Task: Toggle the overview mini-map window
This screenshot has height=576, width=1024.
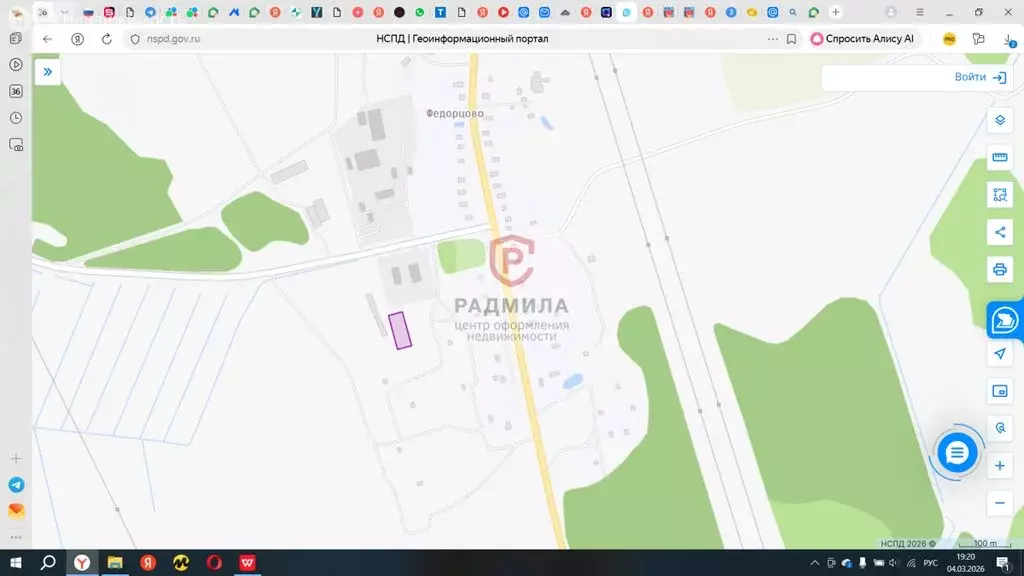Action: tap(999, 391)
